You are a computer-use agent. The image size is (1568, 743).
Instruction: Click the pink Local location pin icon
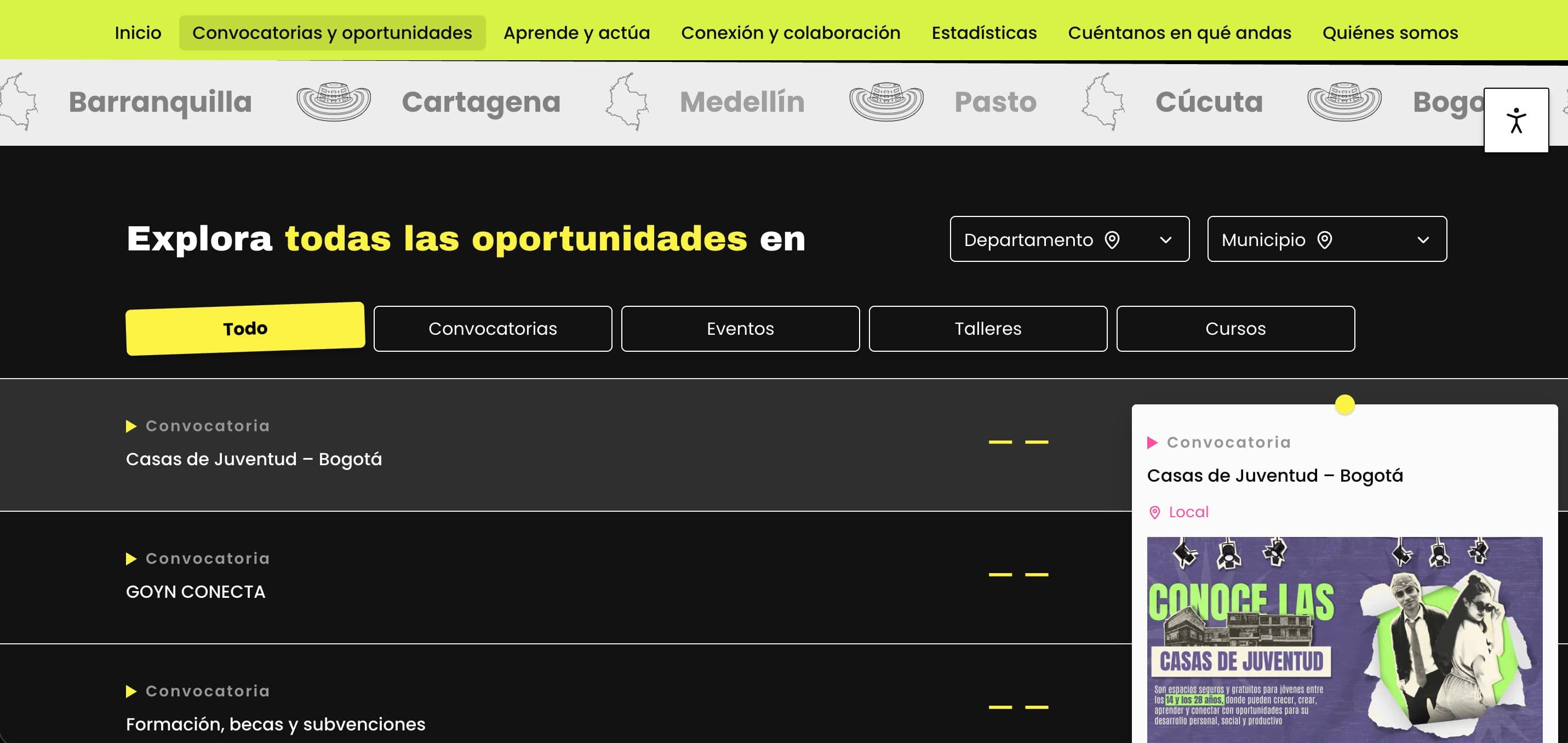click(x=1154, y=512)
